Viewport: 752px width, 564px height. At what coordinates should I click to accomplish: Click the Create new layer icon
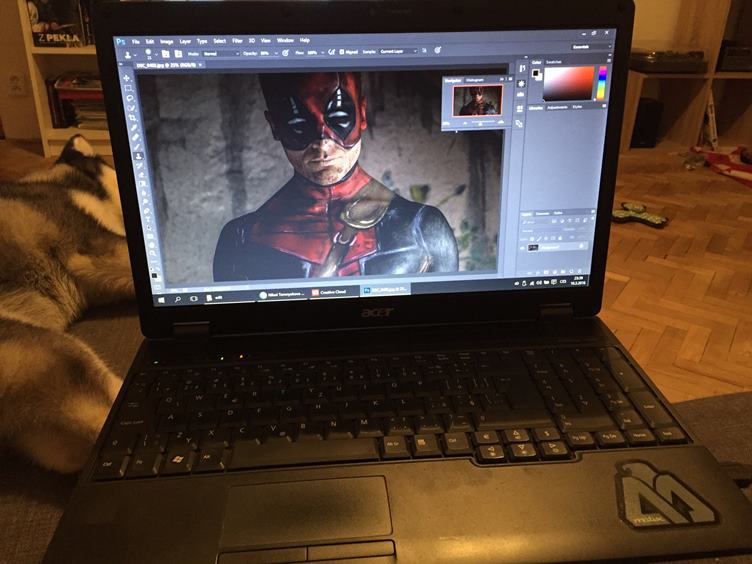coord(572,272)
